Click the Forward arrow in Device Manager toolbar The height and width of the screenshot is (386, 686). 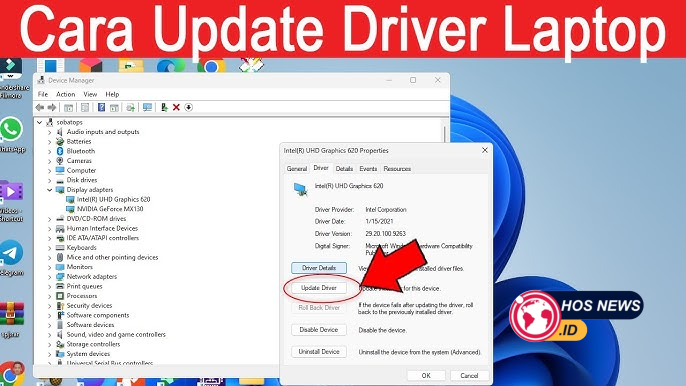(52, 107)
